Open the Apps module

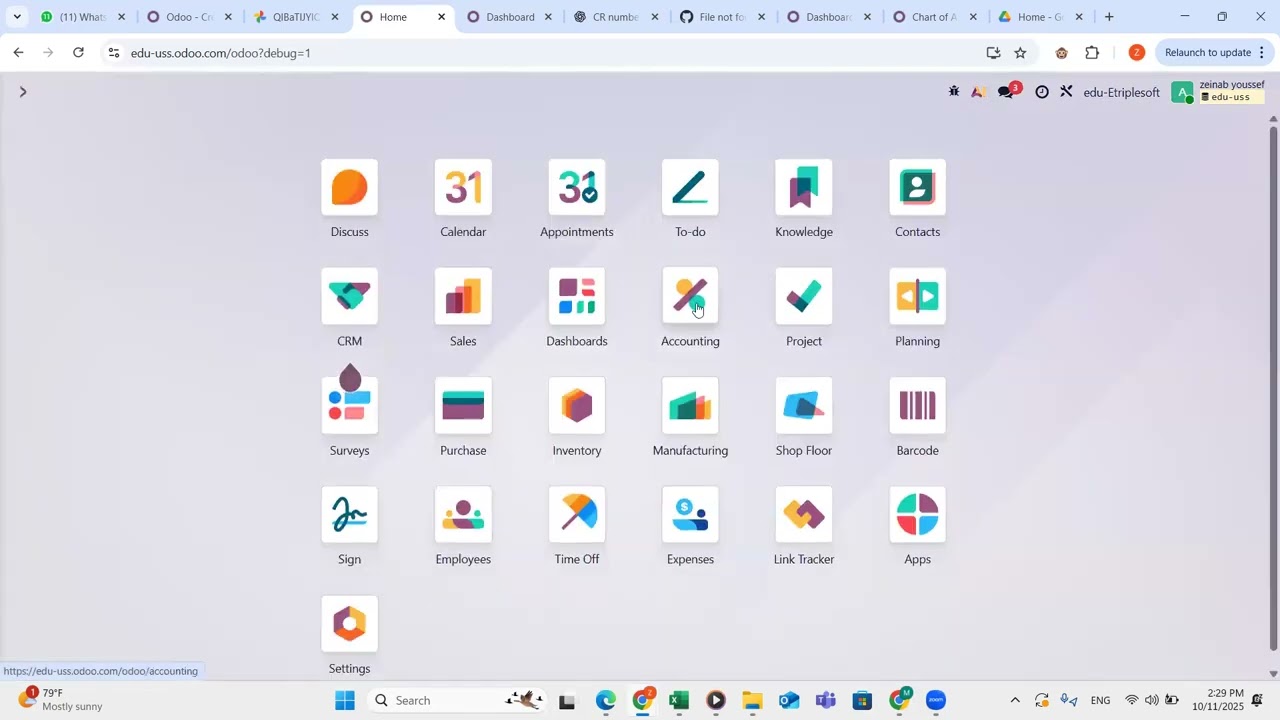[917, 515]
